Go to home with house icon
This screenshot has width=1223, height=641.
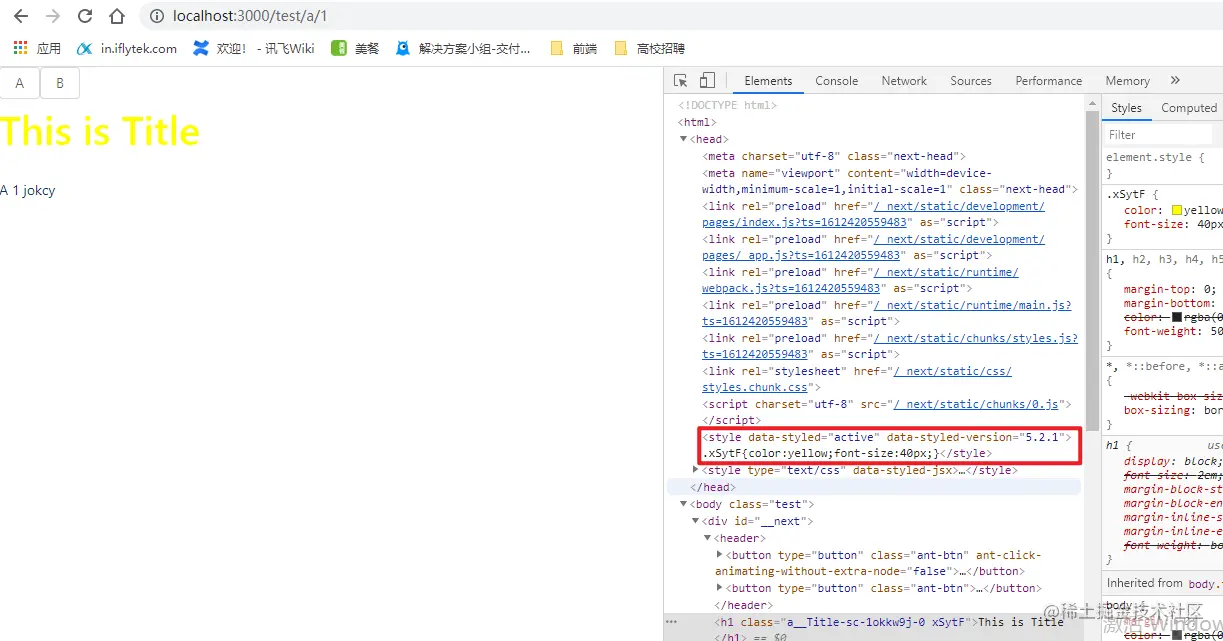tap(117, 16)
